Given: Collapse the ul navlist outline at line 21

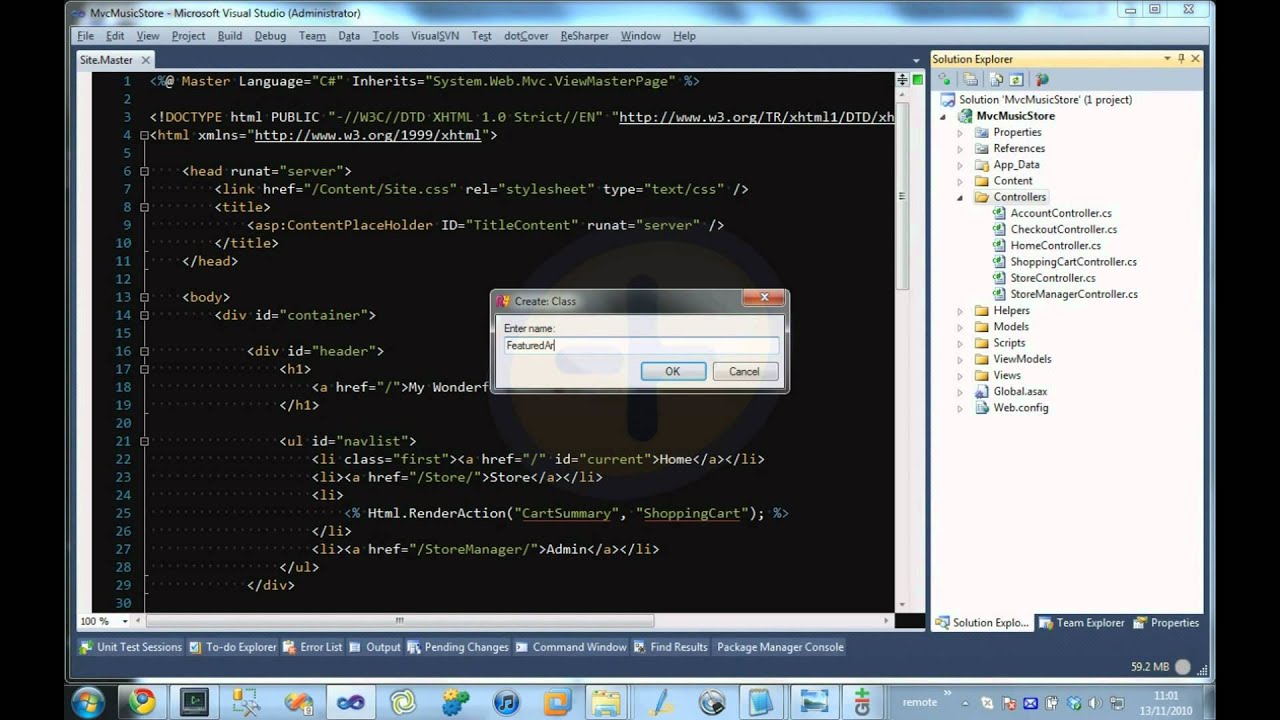Looking at the screenshot, I should [144, 441].
